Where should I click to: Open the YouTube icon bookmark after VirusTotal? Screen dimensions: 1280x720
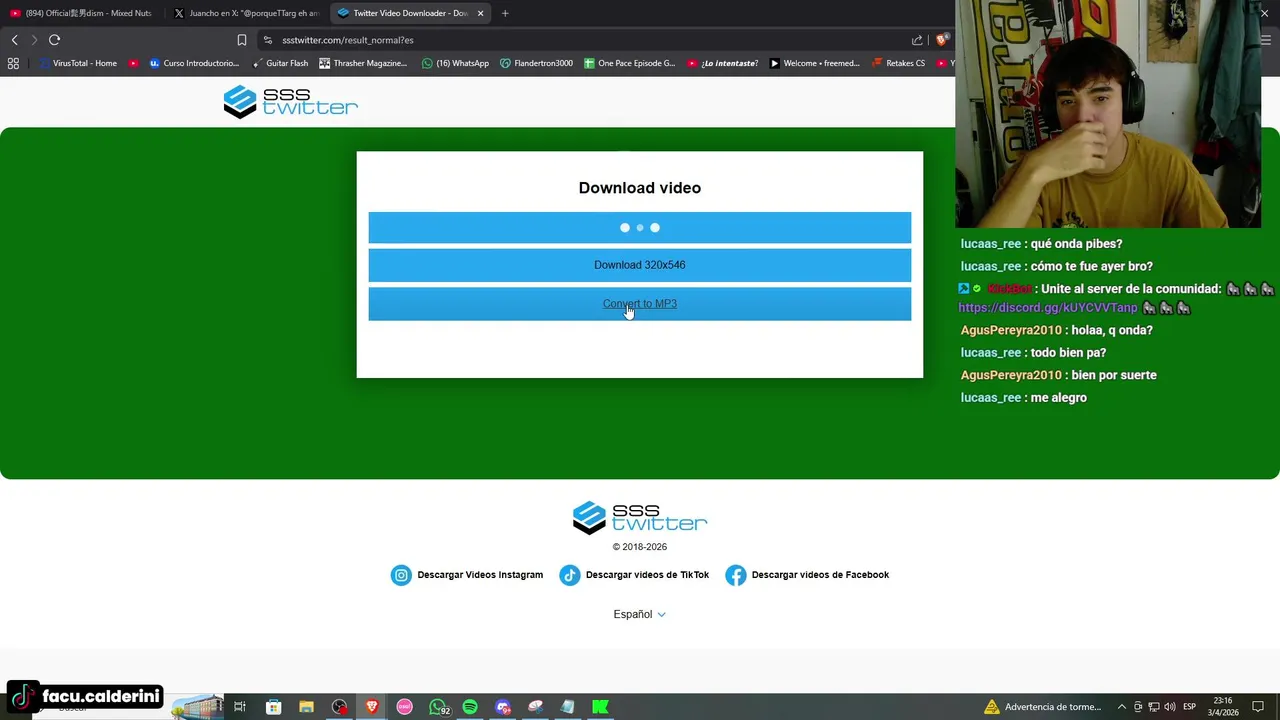(133, 63)
